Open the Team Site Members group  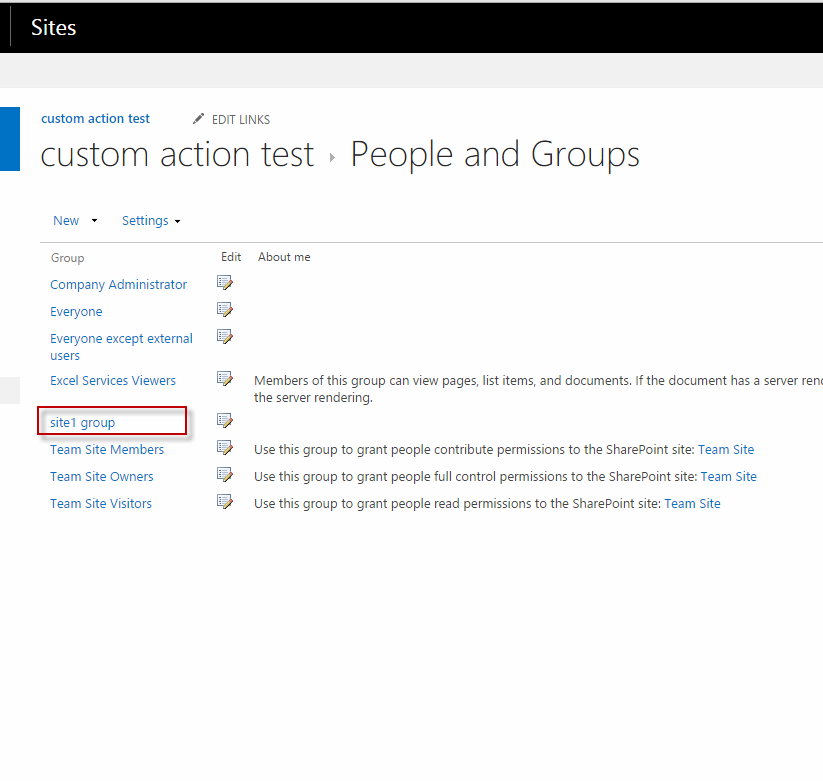106,449
